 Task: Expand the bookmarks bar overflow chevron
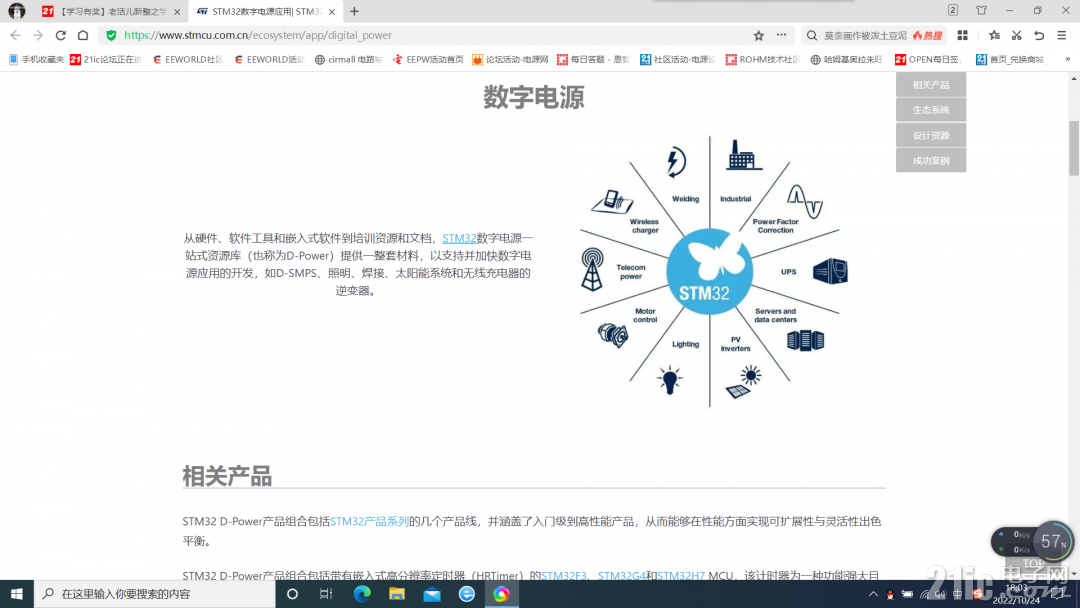pyautogui.click(x=1068, y=59)
